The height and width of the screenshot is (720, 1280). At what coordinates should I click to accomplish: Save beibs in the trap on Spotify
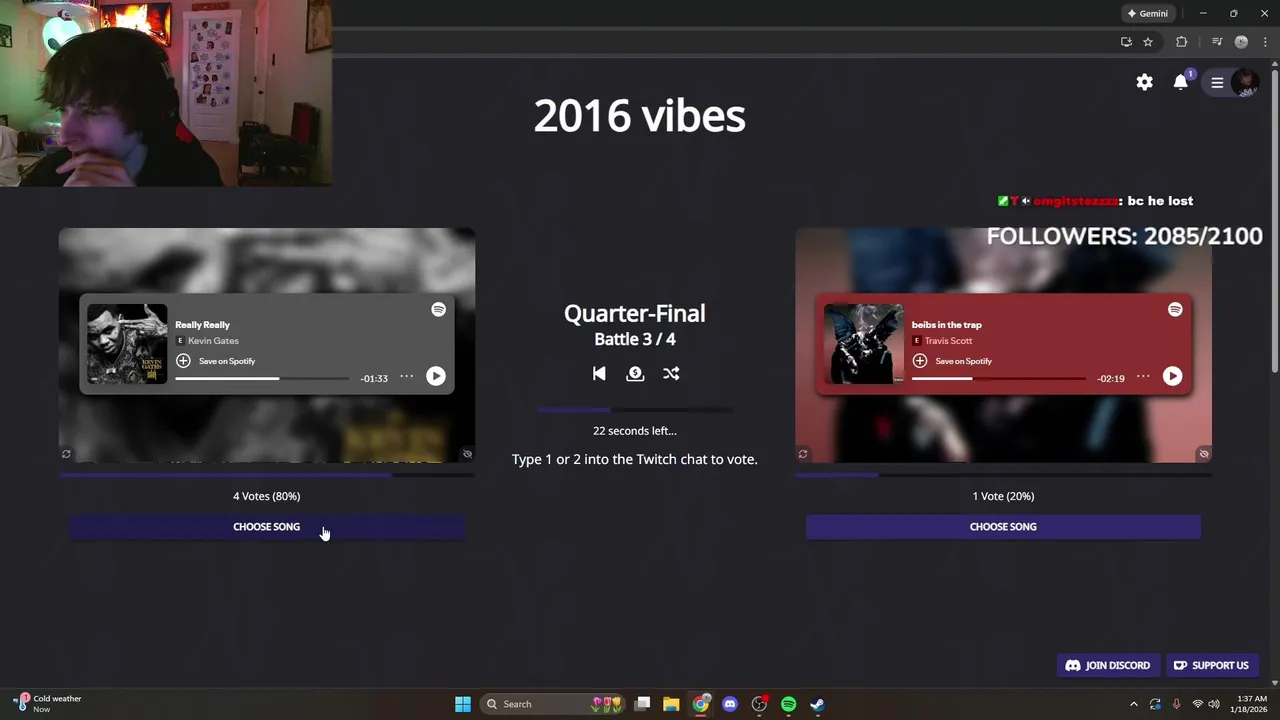(x=952, y=361)
